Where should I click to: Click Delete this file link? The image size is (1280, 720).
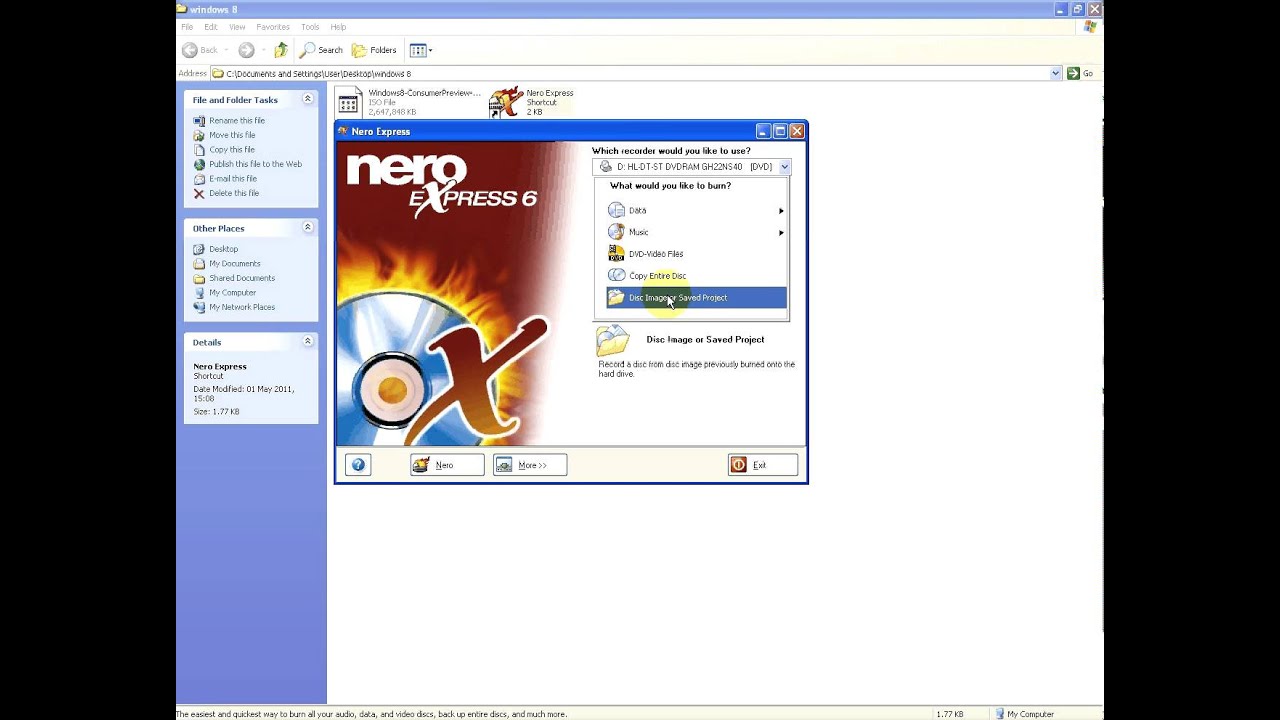pyautogui.click(x=234, y=193)
